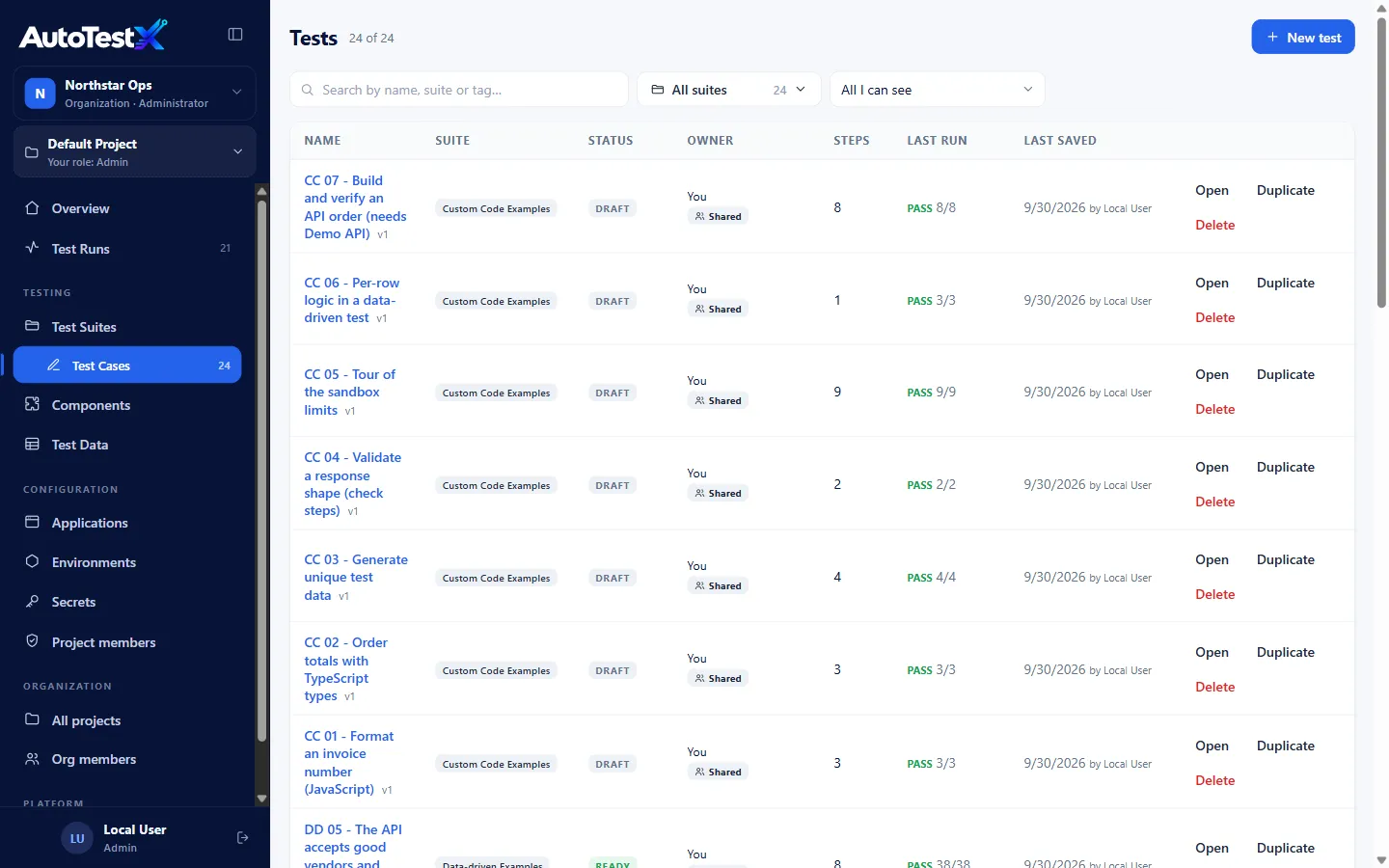This screenshot has width=1389, height=868.
Task: Click the sidebar scroll down arrow
Action: click(261, 799)
